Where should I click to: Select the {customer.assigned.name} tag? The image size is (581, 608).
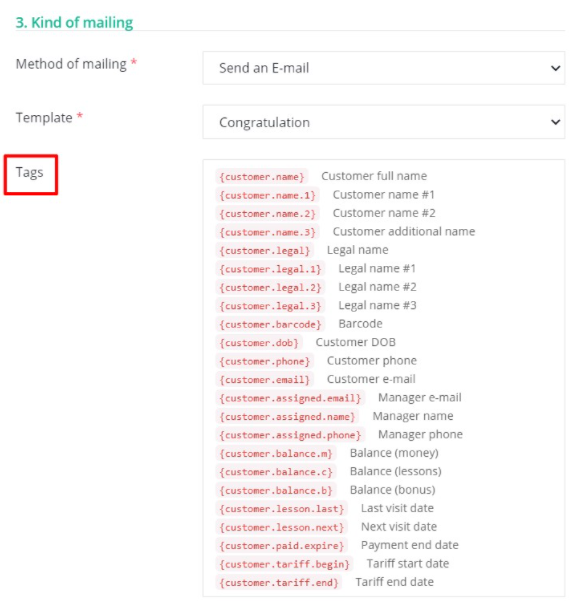point(287,416)
